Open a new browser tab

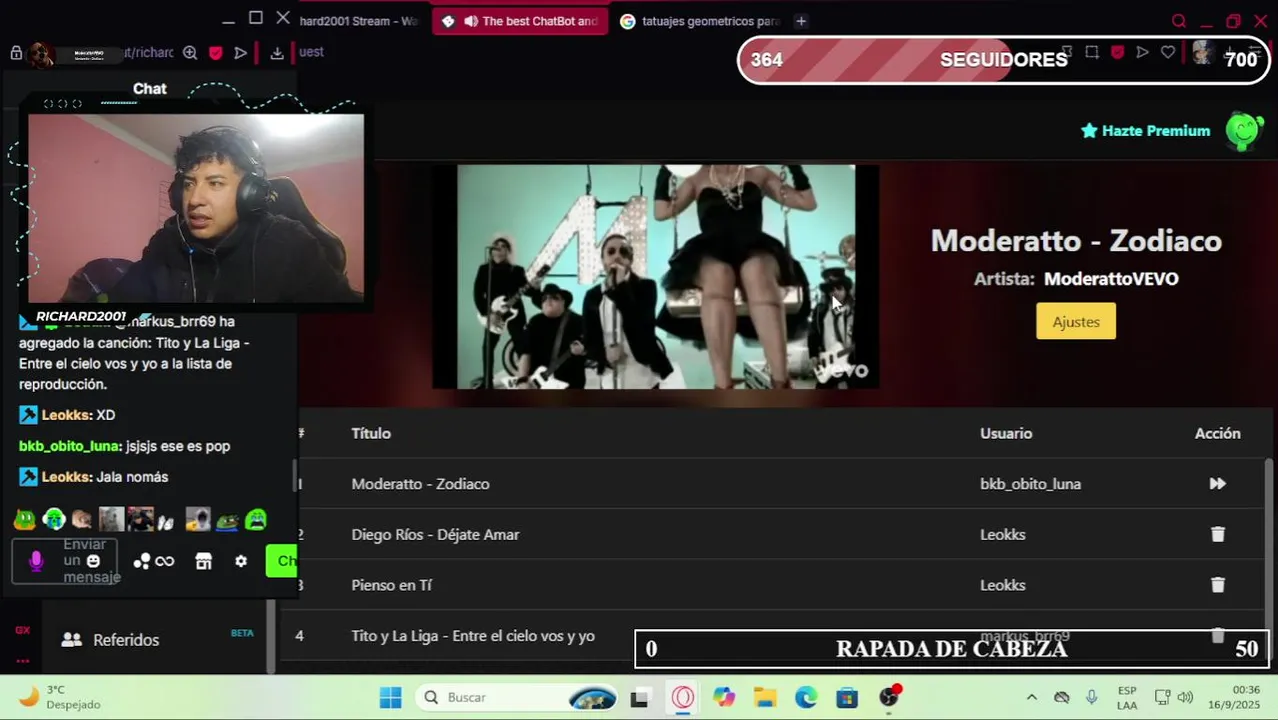[x=801, y=21]
